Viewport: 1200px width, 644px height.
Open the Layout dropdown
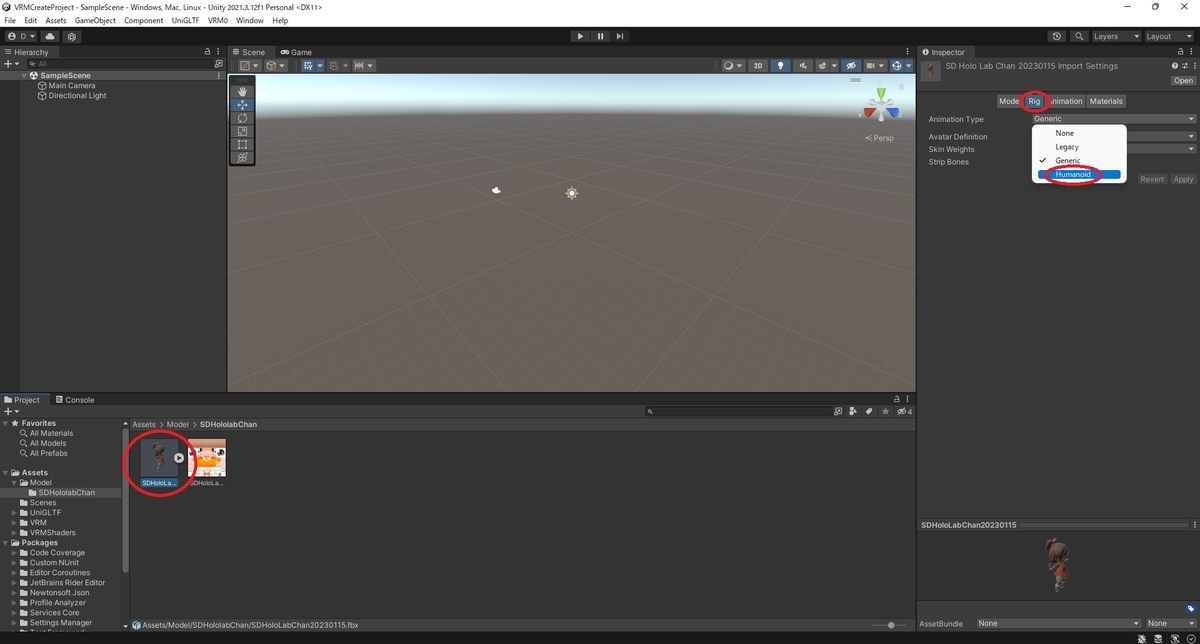coord(1168,36)
